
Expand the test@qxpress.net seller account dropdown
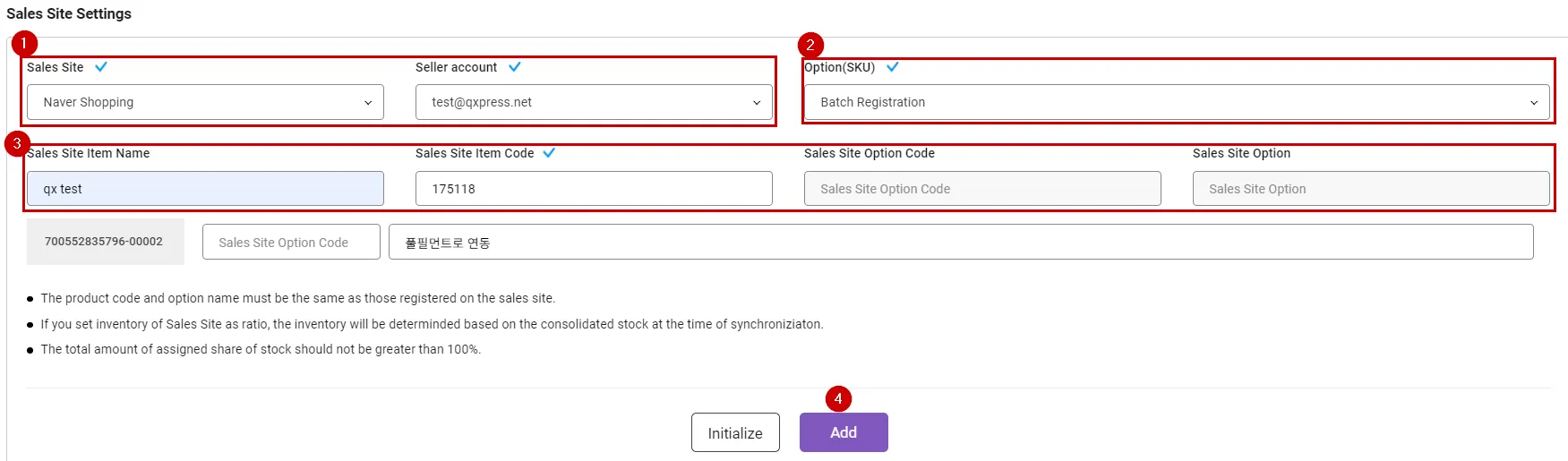594,102
